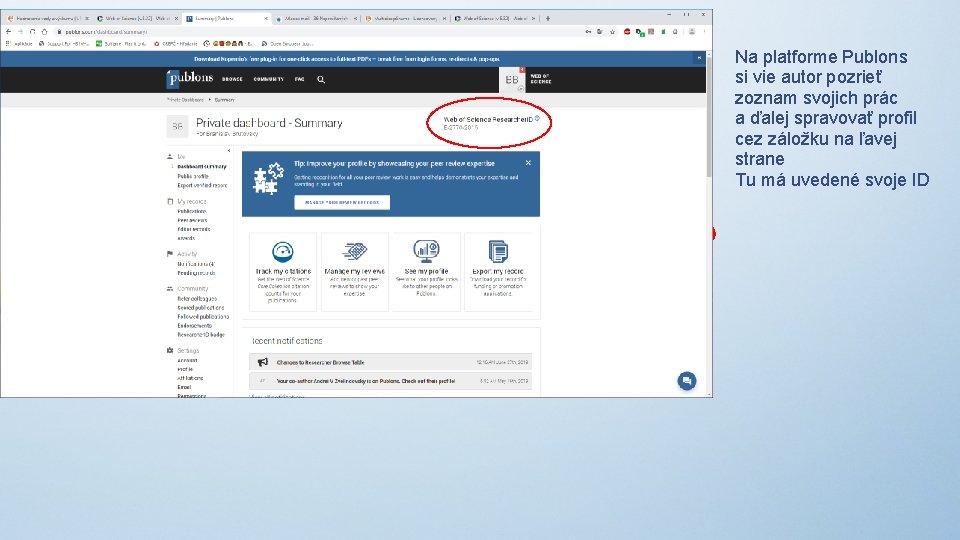Click the Track my citations gauge icon
The height and width of the screenshot is (540, 960).
pyautogui.click(x=283, y=252)
